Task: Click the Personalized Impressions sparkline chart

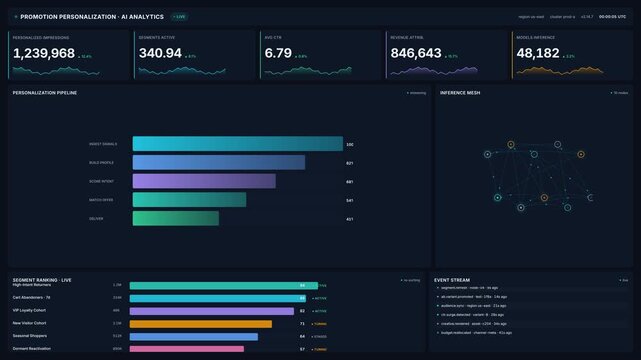Action: click(56, 71)
